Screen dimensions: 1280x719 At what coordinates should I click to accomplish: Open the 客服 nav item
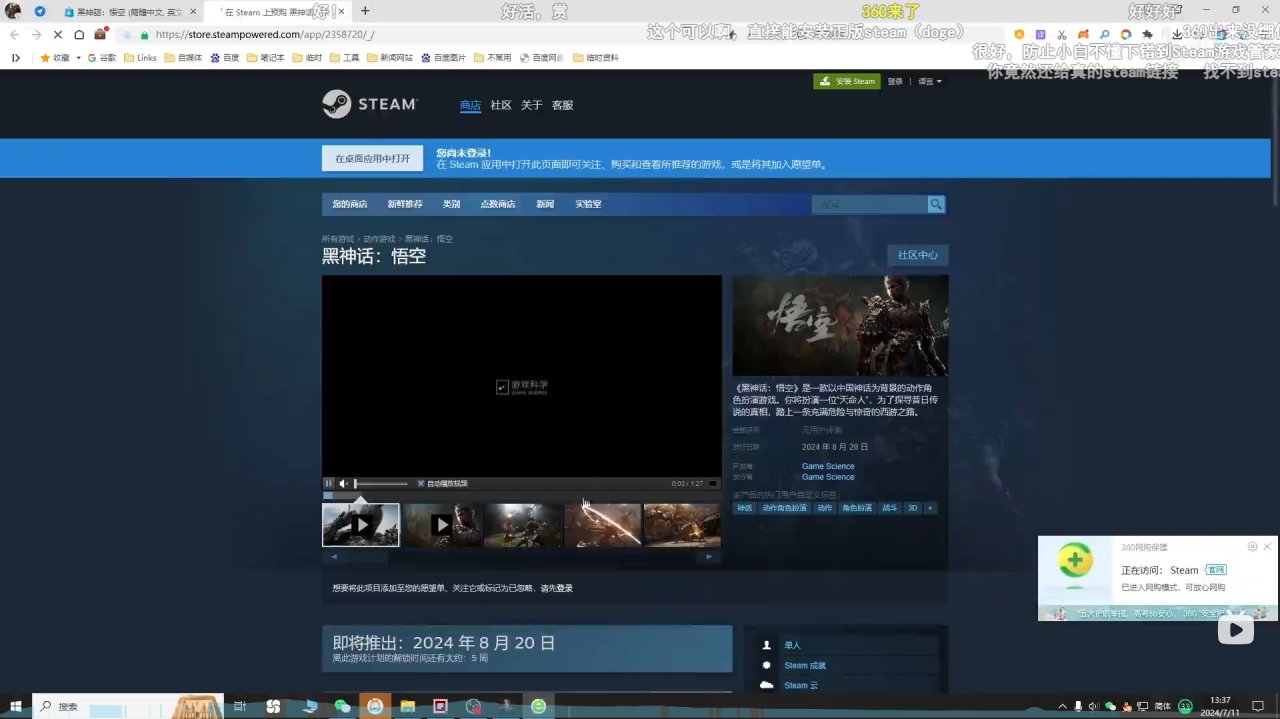563,105
